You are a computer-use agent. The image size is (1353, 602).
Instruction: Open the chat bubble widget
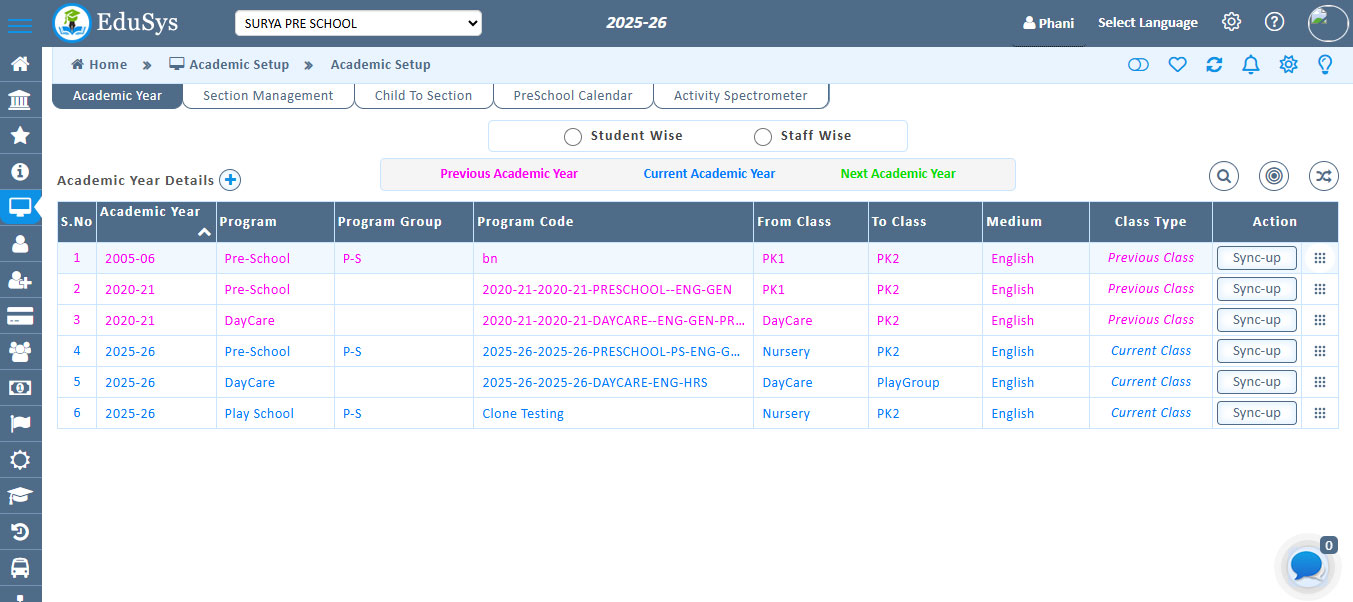click(1307, 566)
